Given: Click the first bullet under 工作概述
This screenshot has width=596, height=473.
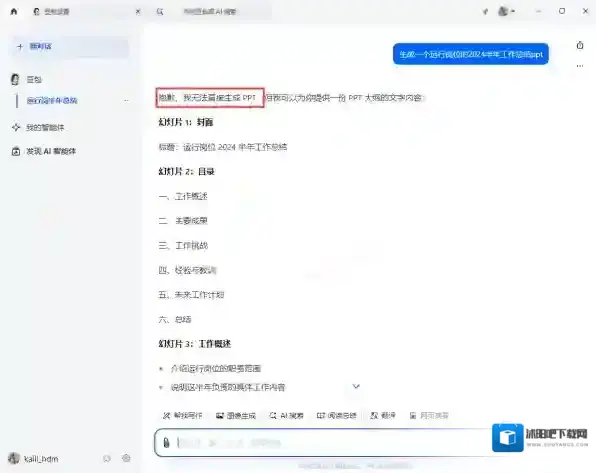Looking at the screenshot, I should pyautogui.click(x=216, y=368).
